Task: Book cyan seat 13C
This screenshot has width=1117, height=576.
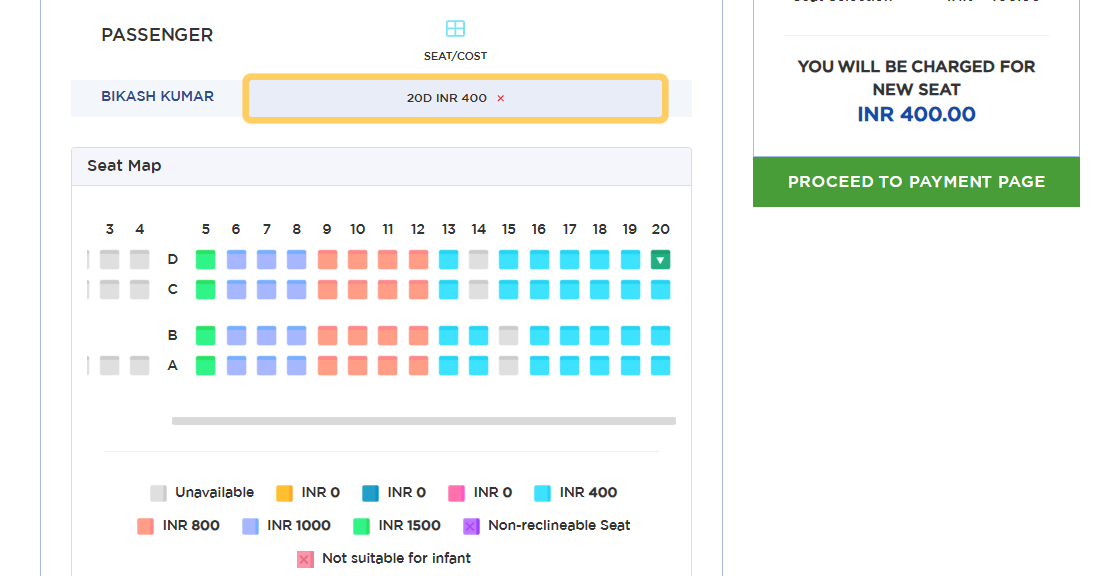Action: coord(448,290)
